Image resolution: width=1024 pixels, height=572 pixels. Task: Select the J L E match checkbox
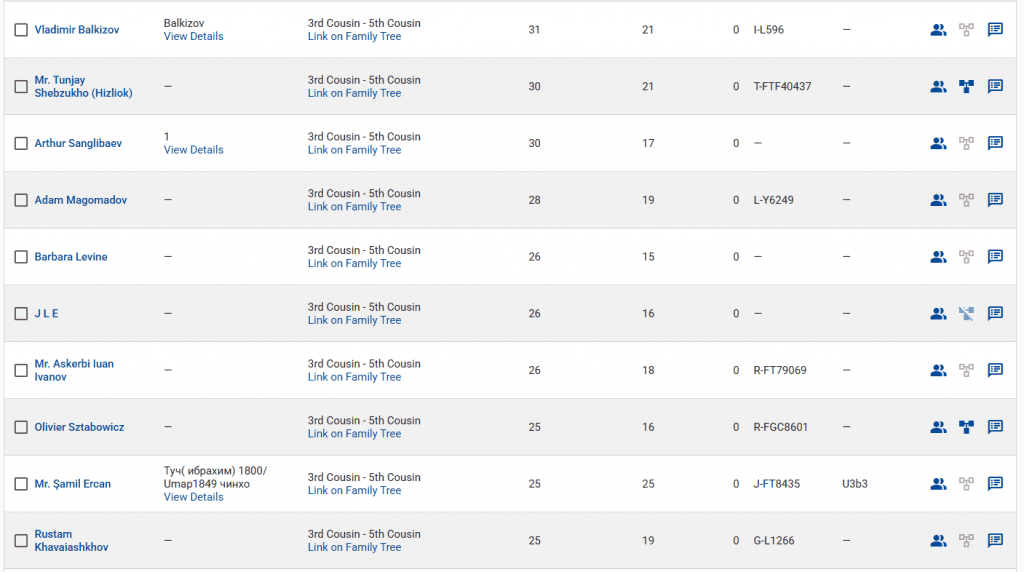click(21, 314)
